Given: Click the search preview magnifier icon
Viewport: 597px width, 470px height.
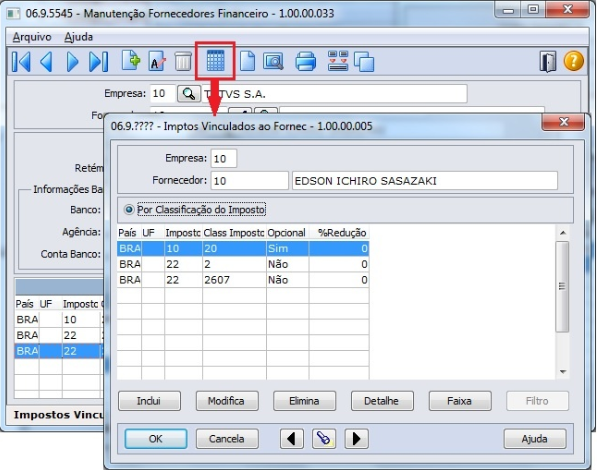Looking at the screenshot, I should pyautogui.click(x=273, y=61).
